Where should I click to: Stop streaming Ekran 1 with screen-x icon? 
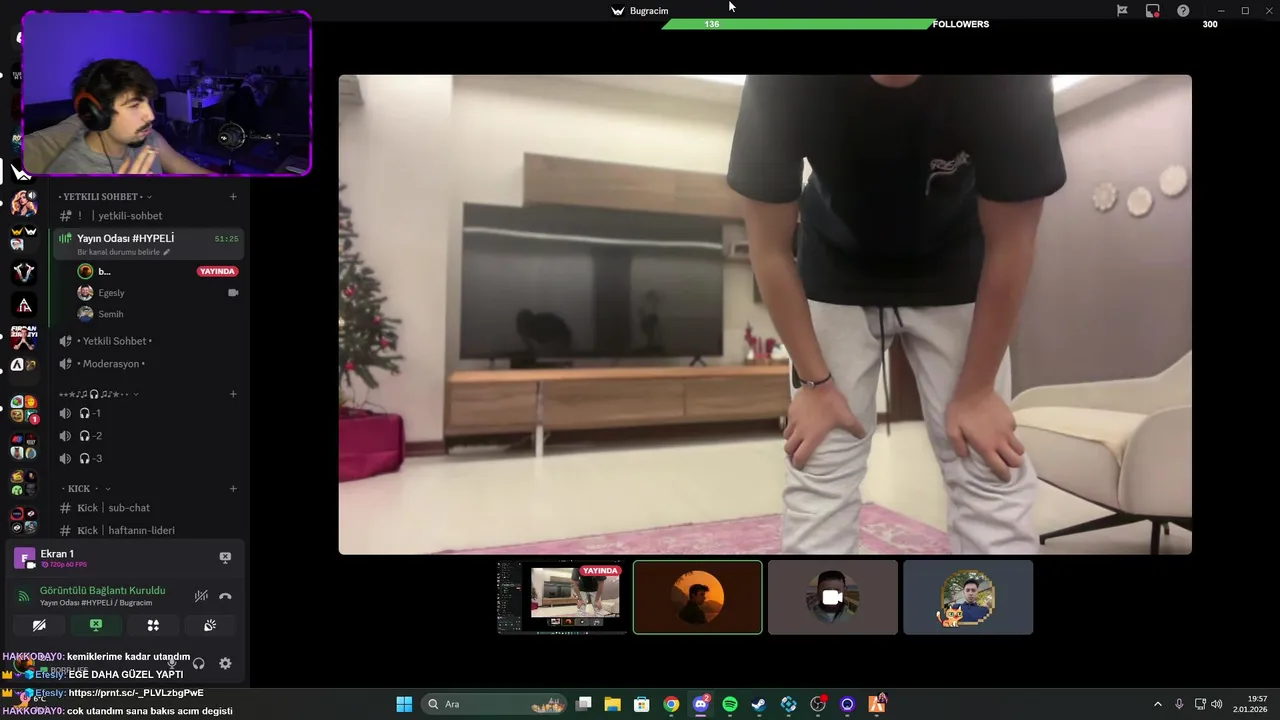[225, 557]
